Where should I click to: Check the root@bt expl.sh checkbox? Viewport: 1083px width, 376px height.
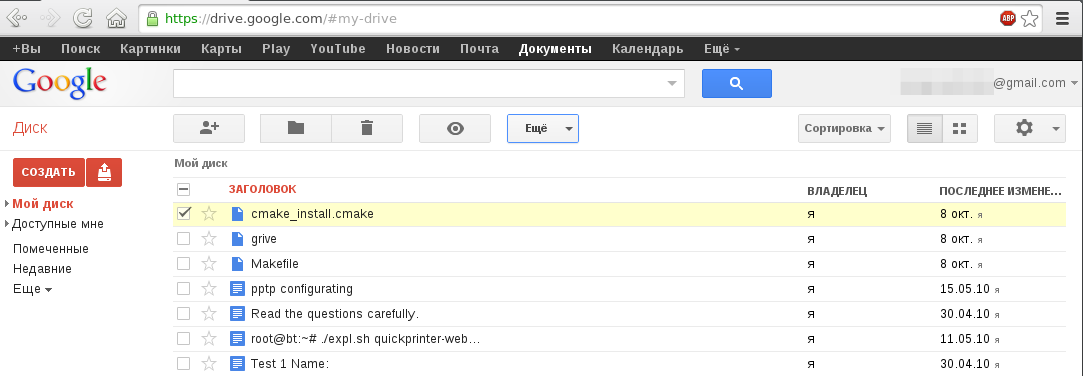coord(183,339)
